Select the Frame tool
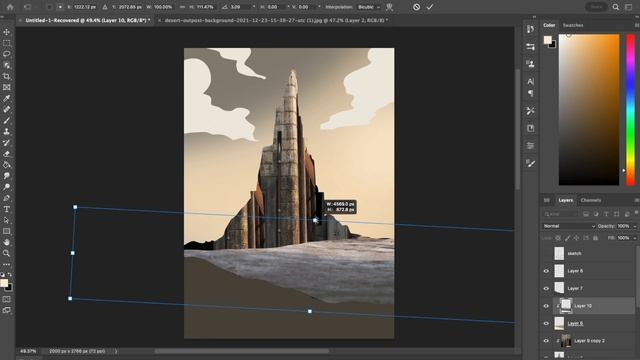This screenshot has height=360, width=640. pyautogui.click(x=7, y=87)
